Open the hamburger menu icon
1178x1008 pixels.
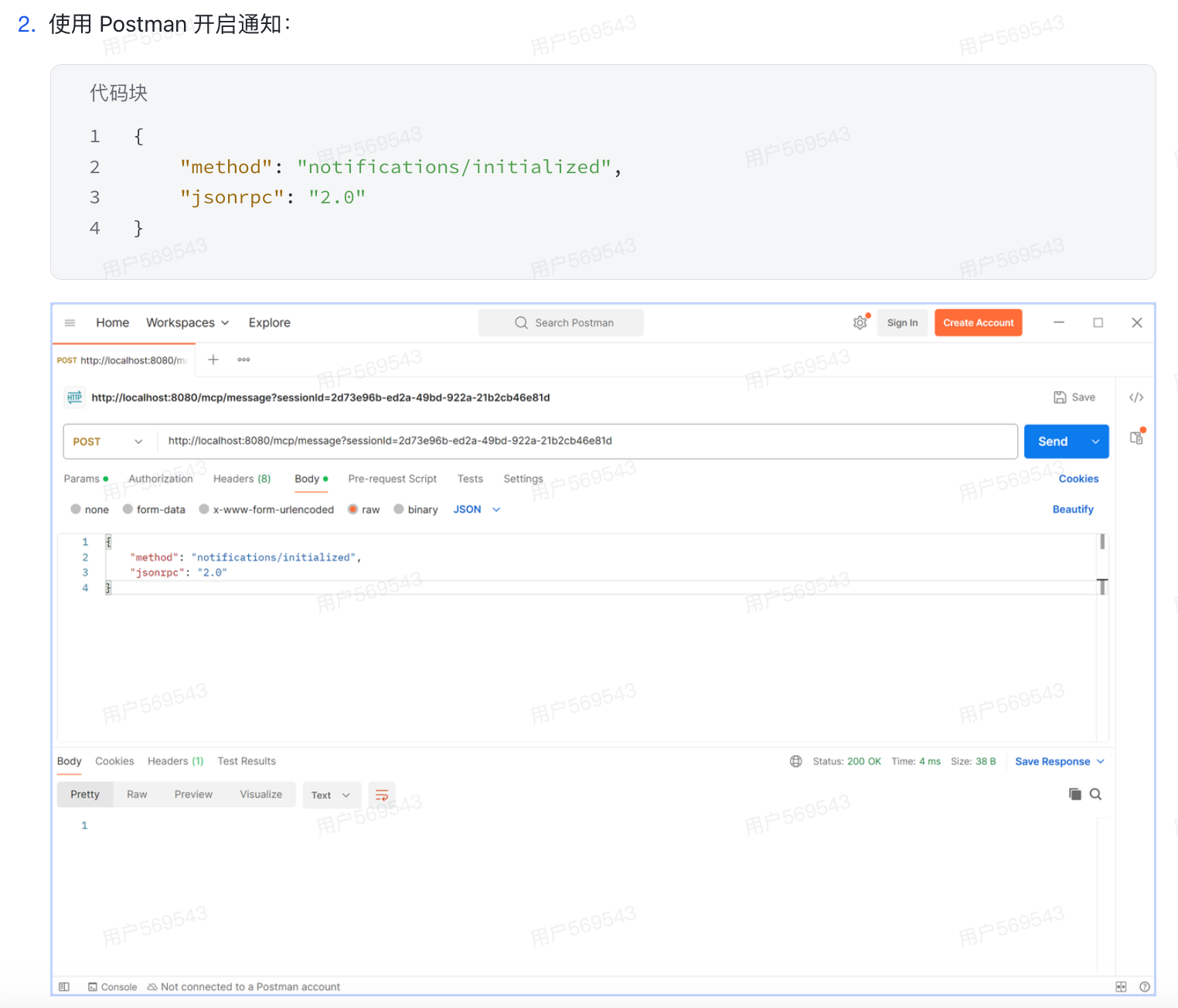pos(70,323)
